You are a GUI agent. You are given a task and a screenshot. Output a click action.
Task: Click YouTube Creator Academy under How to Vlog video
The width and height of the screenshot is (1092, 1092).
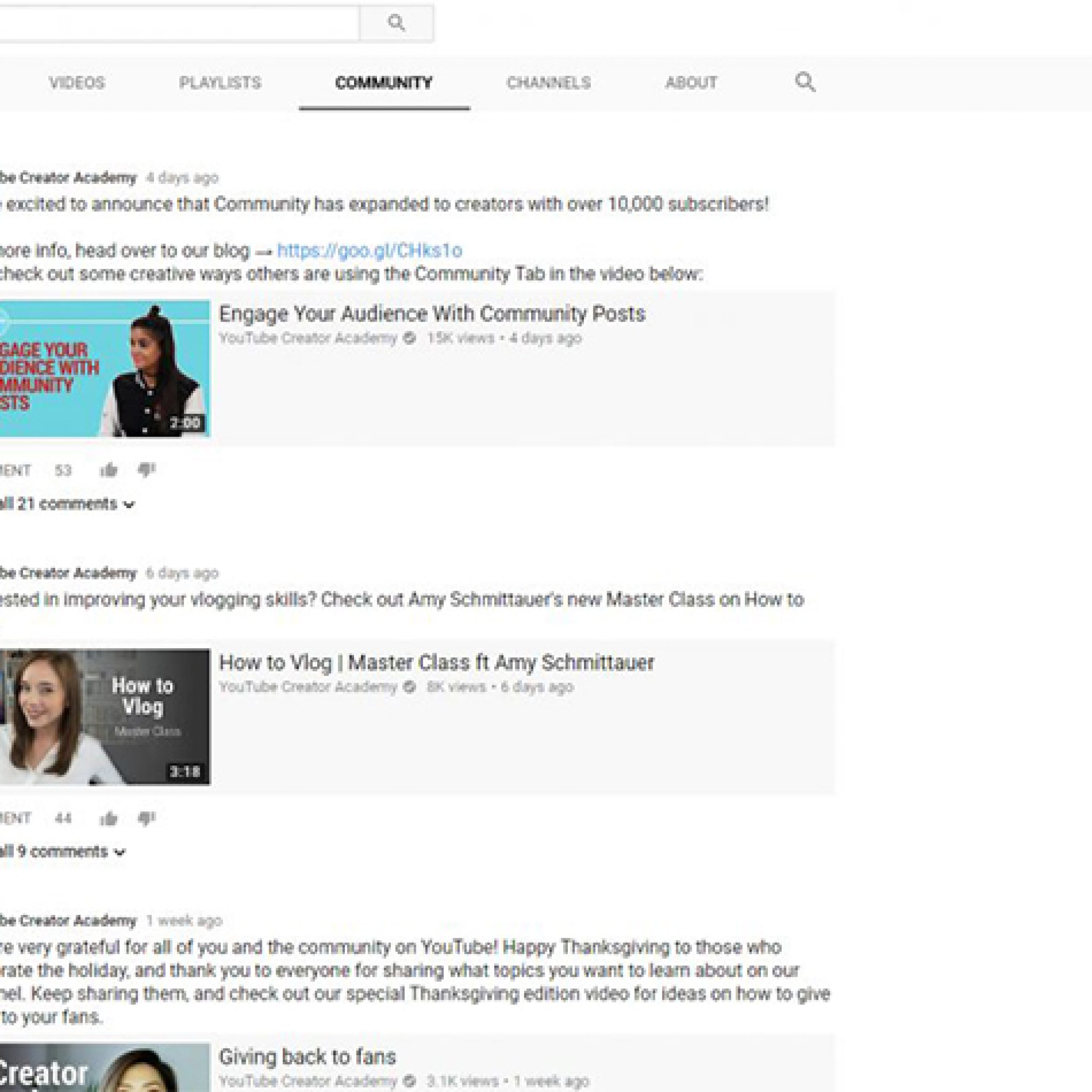[x=308, y=687]
